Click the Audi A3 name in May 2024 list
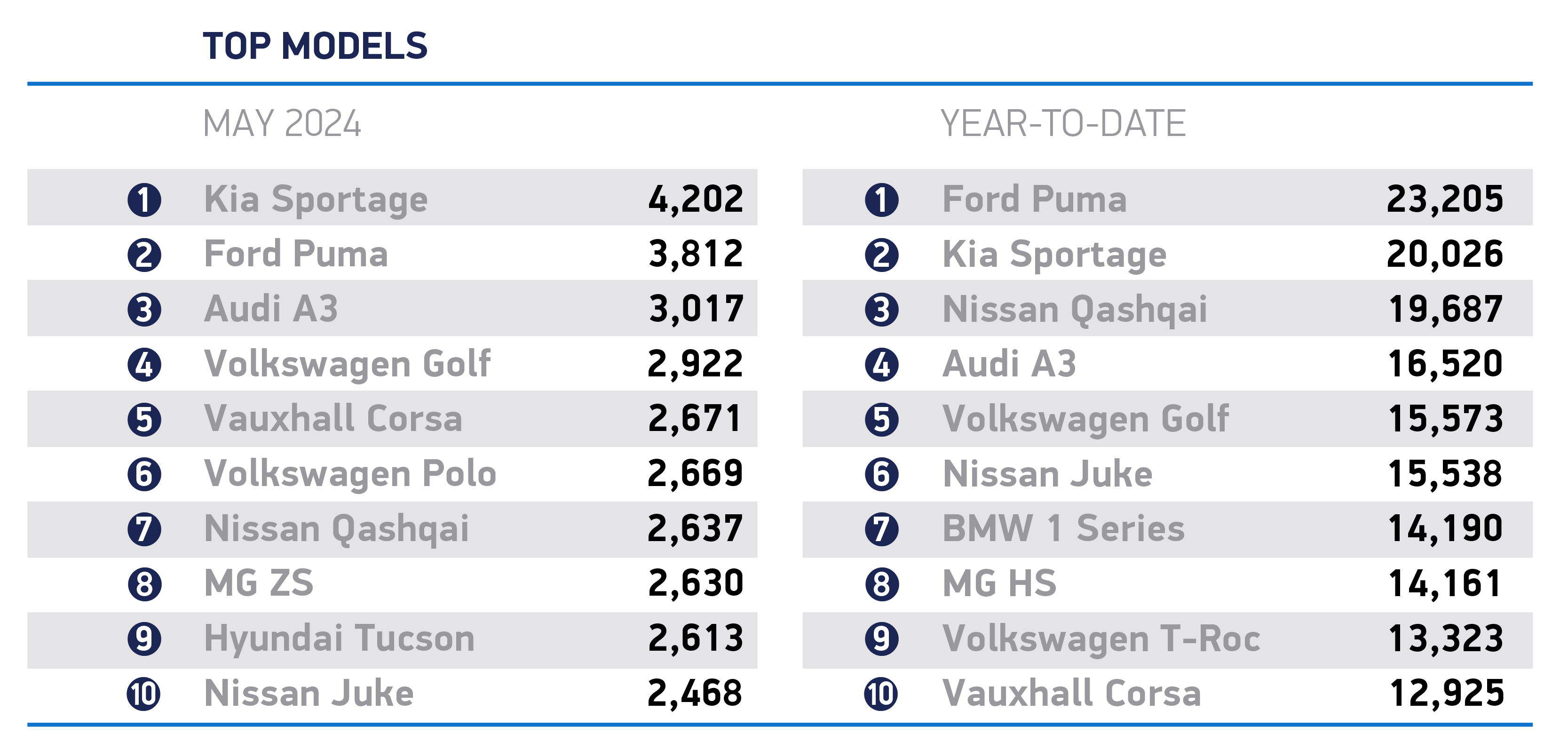 pyautogui.click(x=271, y=309)
